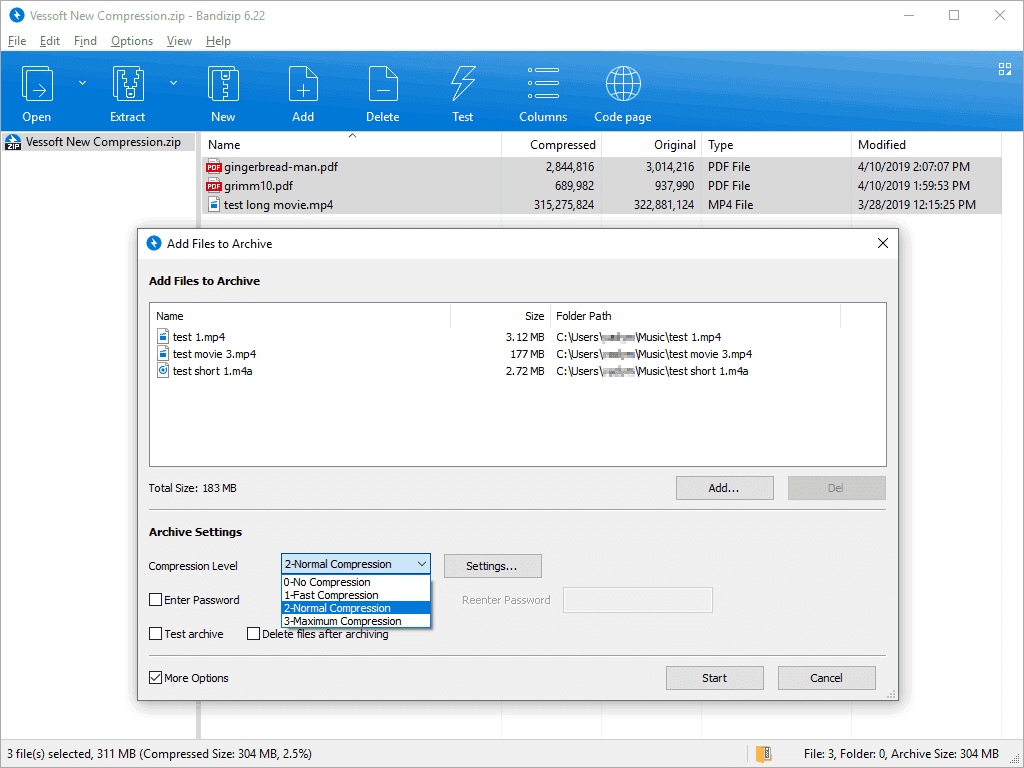Image resolution: width=1024 pixels, height=768 pixels.
Task: Uncheck the More Options checkbox
Action: 155,678
